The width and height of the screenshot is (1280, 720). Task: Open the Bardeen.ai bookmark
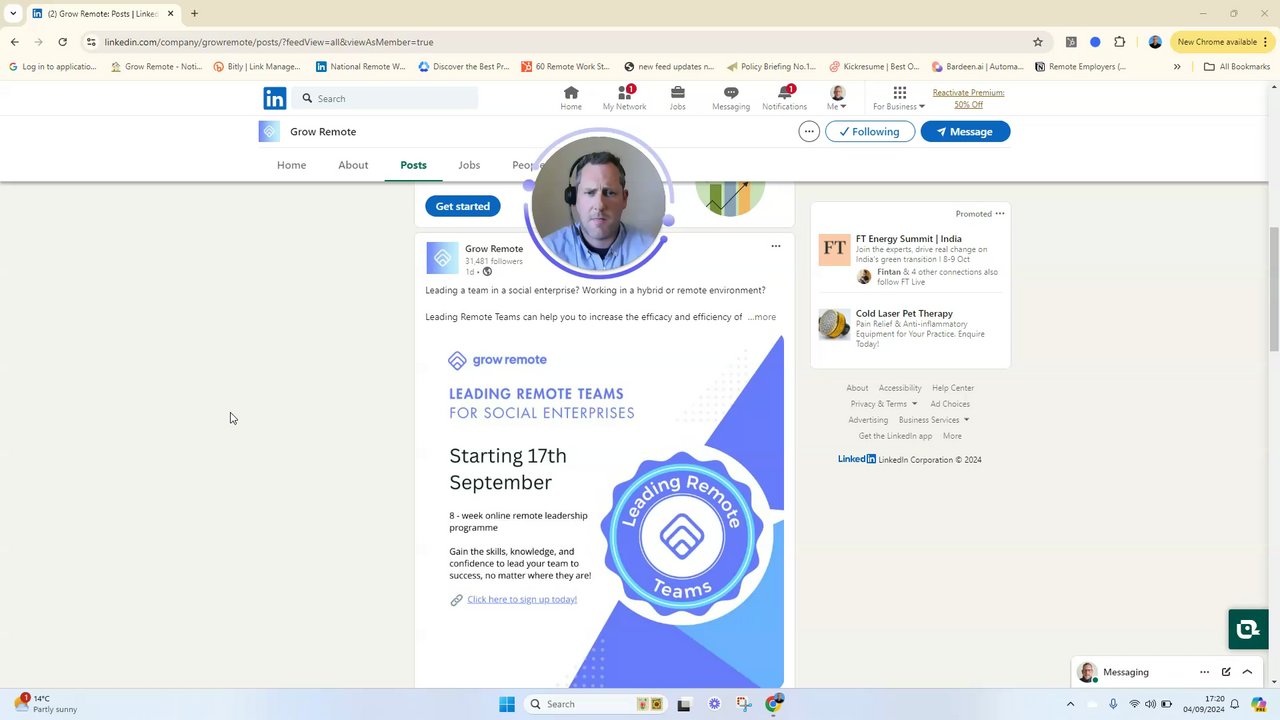[x=978, y=67]
